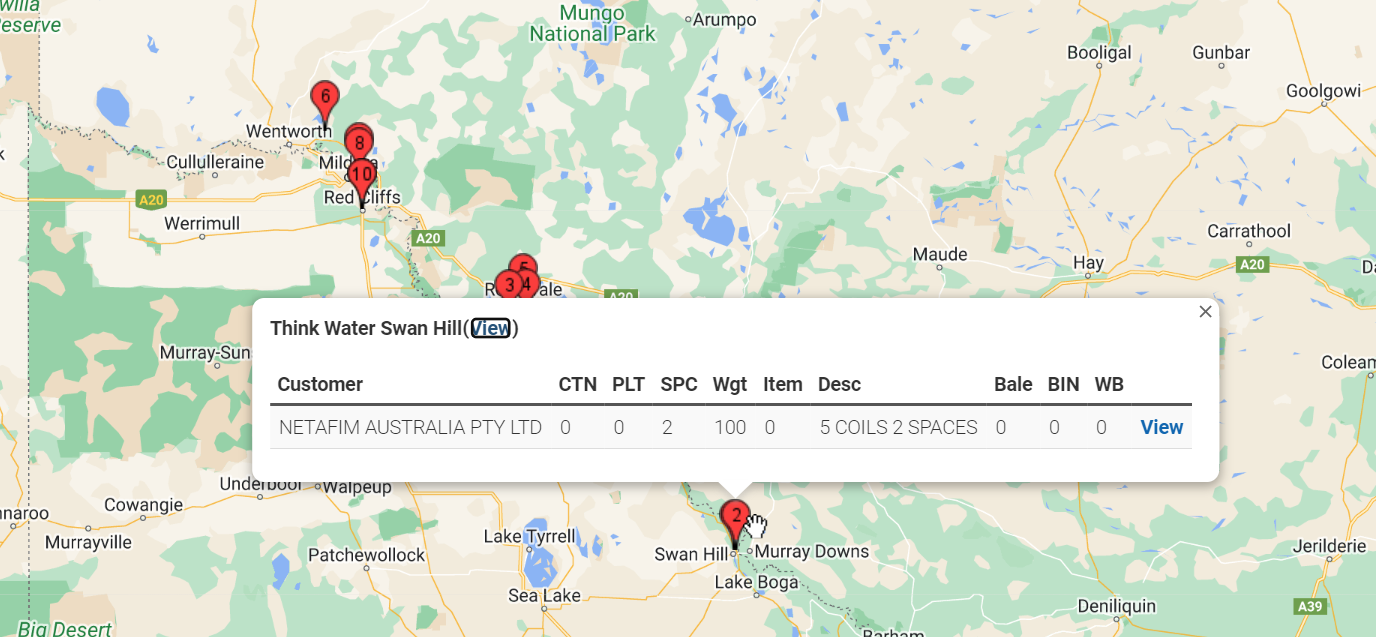Select map marker number 8 at Mildura

[x=359, y=143]
